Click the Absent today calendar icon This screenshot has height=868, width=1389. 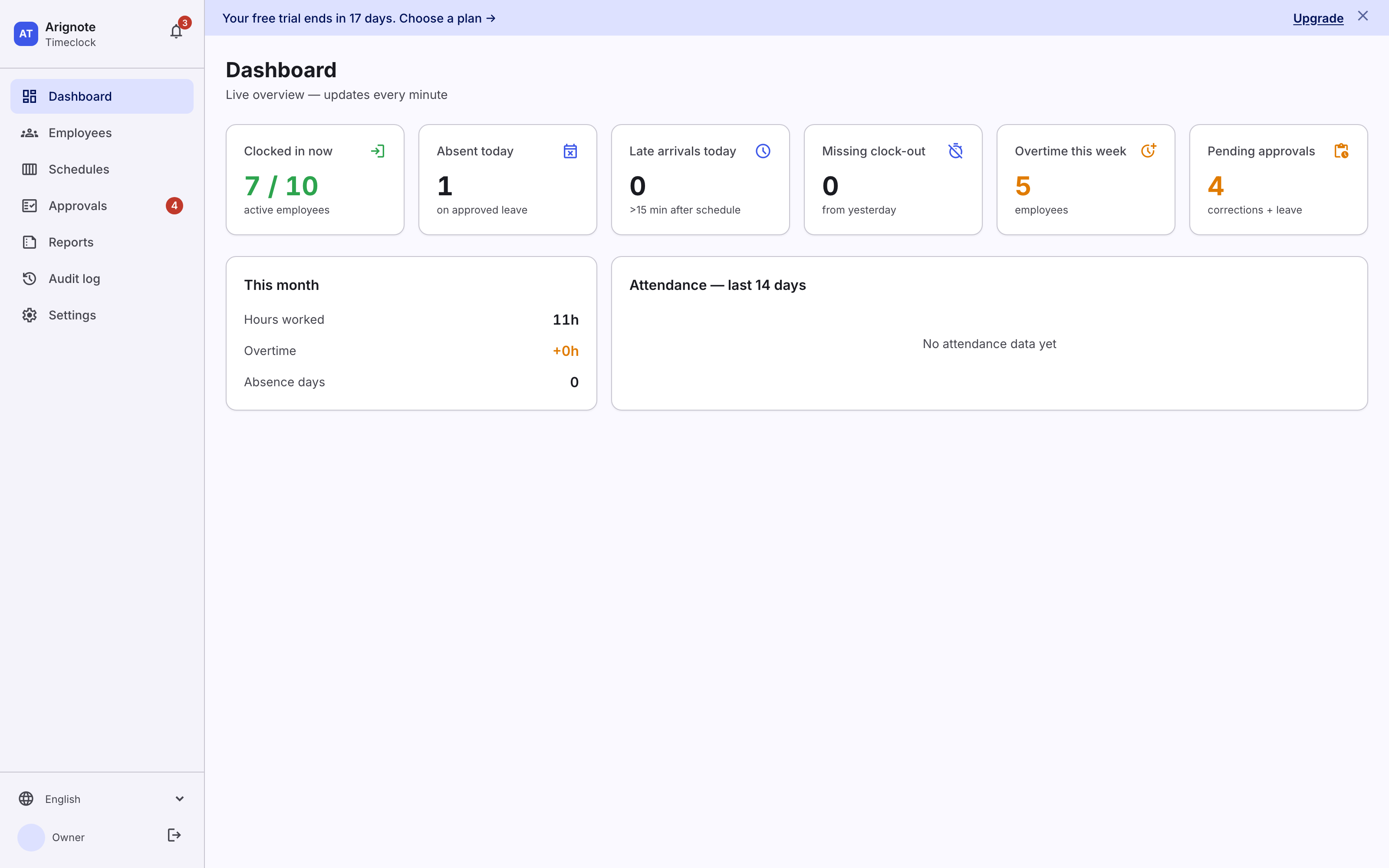point(570,151)
